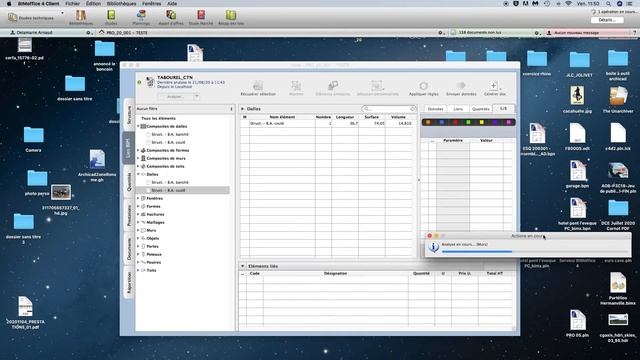Image resolution: width=640 pixels, height=360 pixels.
Task: Toggle checkbox for selected Struct. - B.A. coulé under Dalles
Action: click(x=148, y=190)
